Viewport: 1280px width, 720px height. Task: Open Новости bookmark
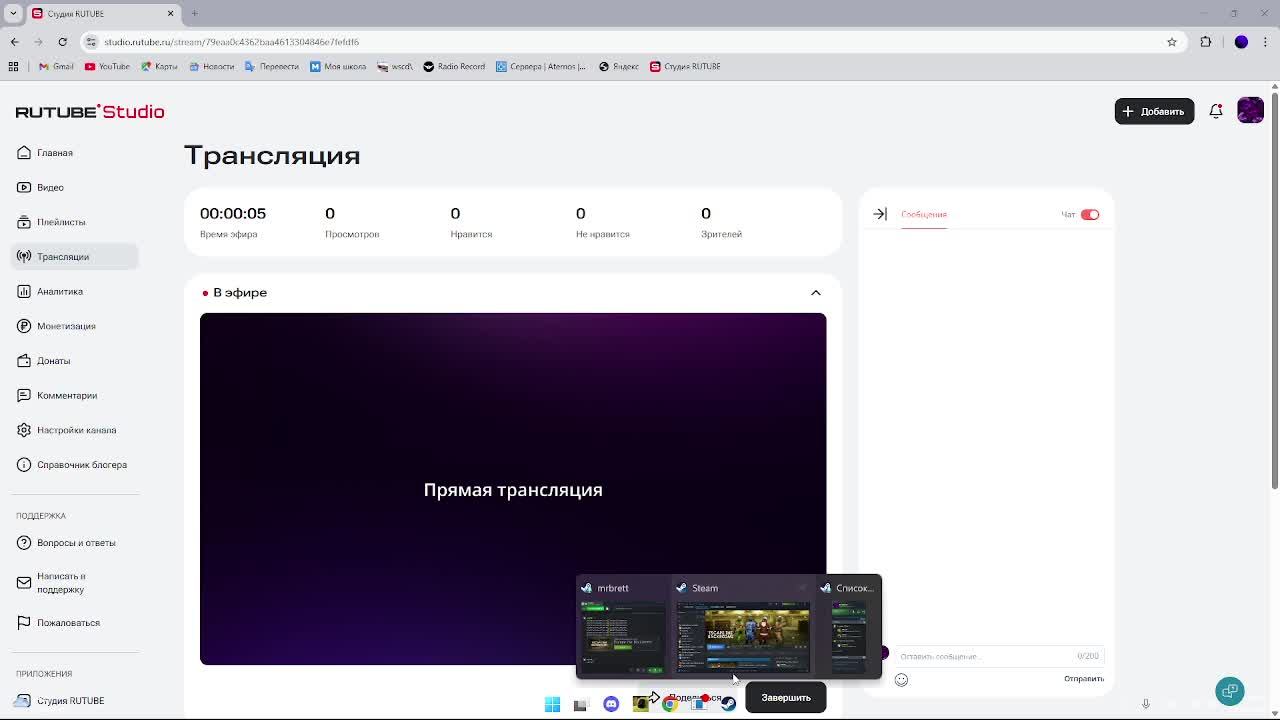click(x=211, y=66)
